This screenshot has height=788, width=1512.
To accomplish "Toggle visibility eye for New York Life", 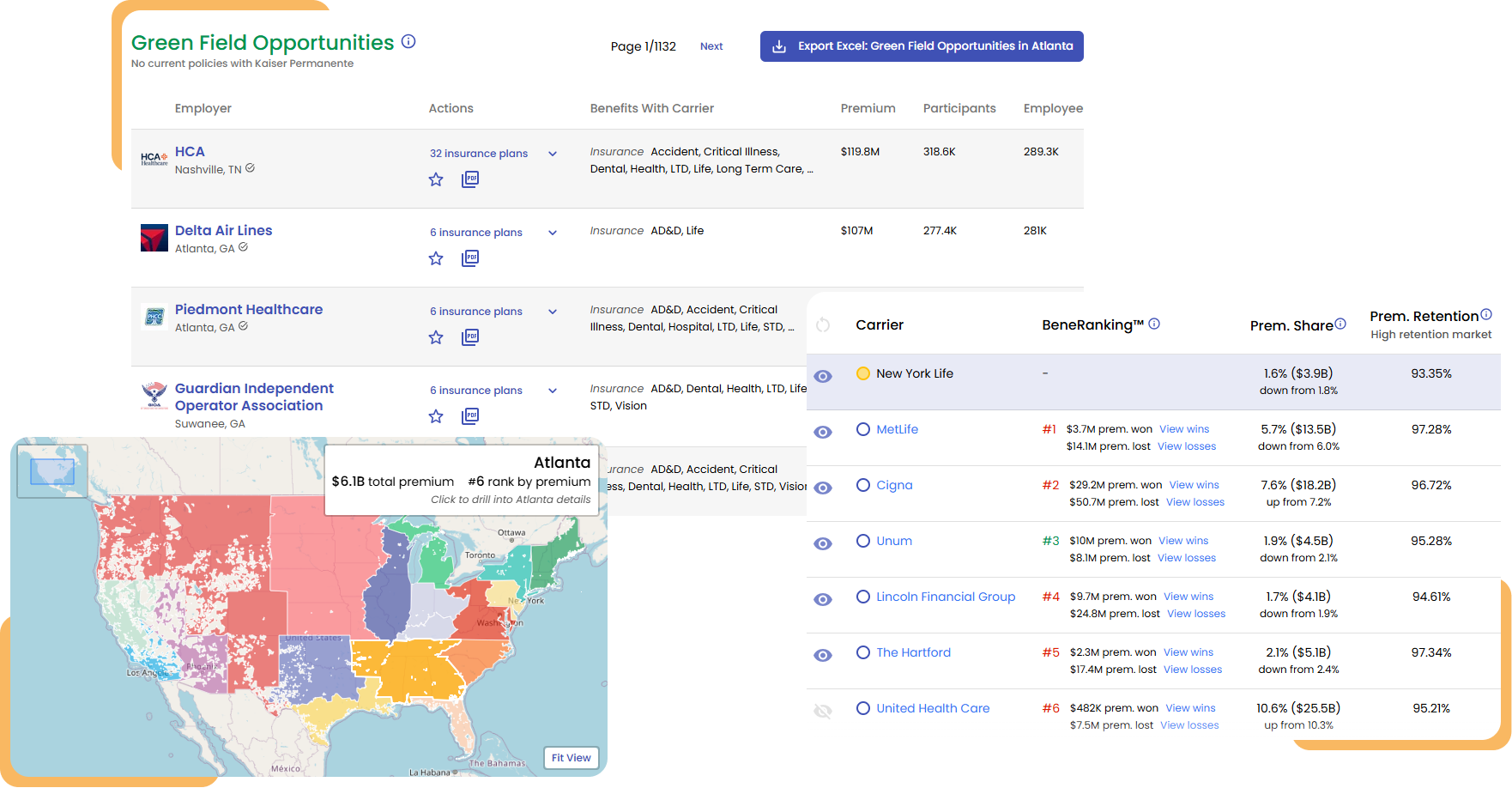I will point(823,376).
